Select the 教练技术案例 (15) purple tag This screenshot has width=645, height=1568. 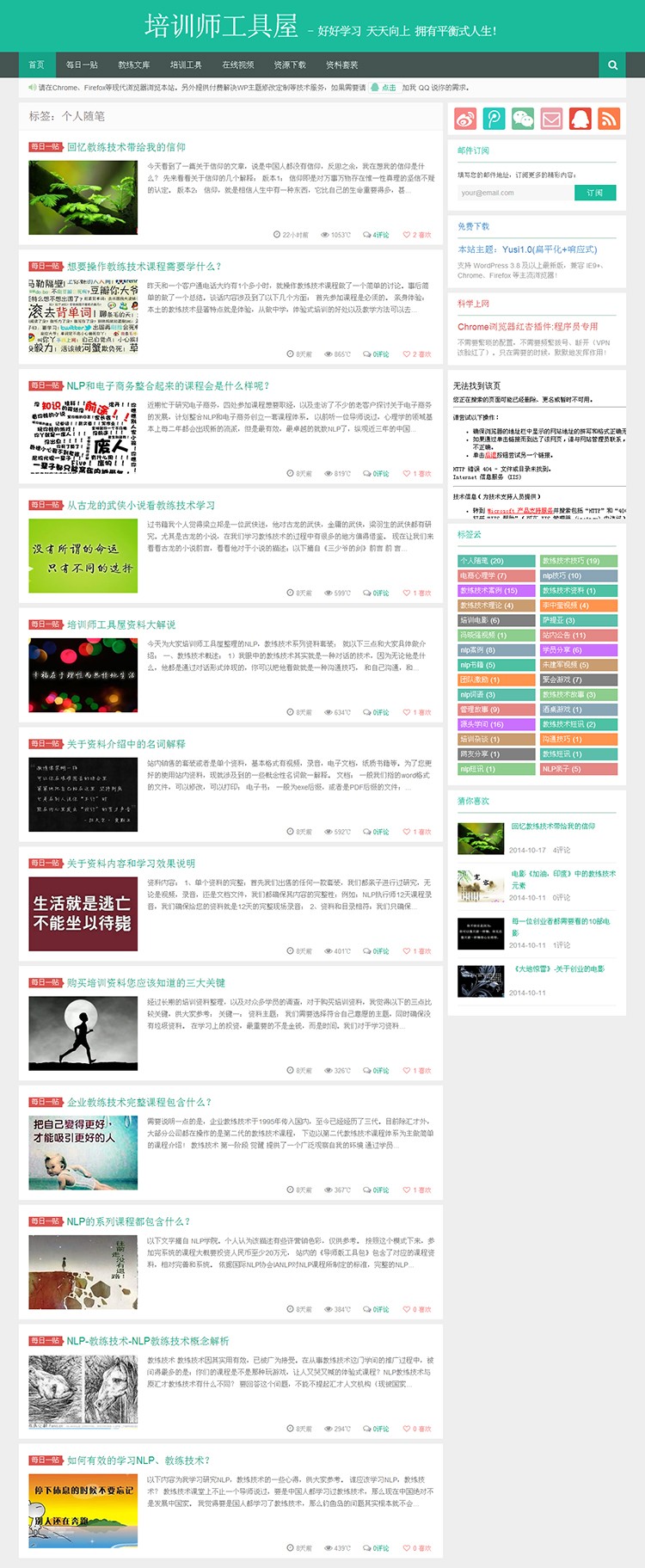(x=496, y=591)
